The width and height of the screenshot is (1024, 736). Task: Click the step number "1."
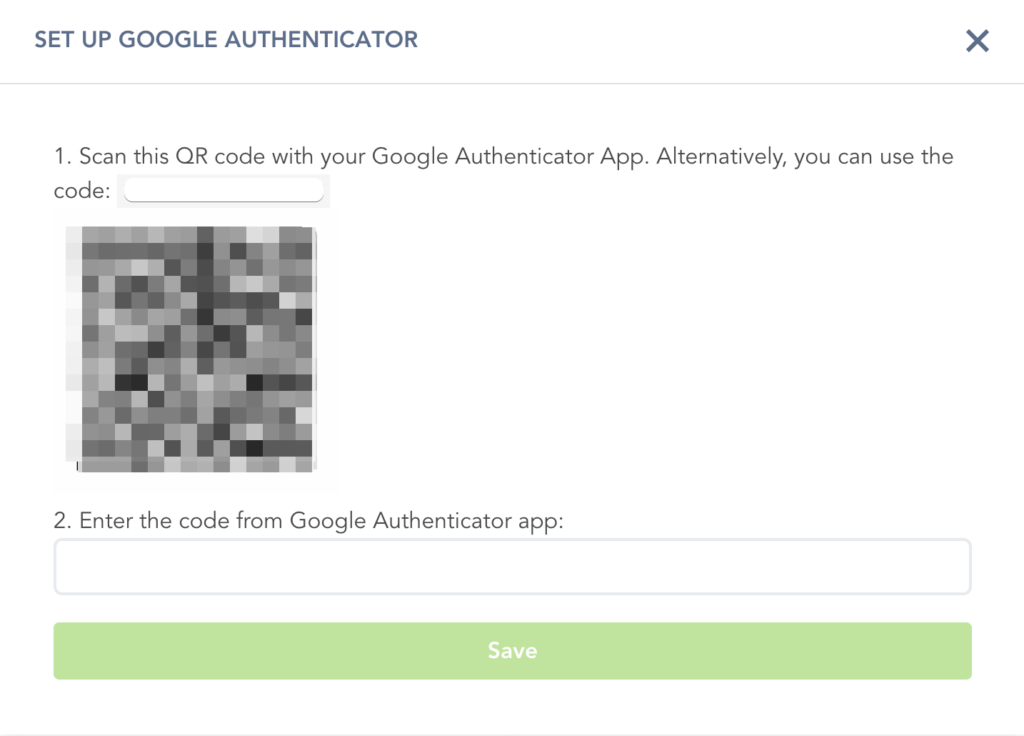62,157
